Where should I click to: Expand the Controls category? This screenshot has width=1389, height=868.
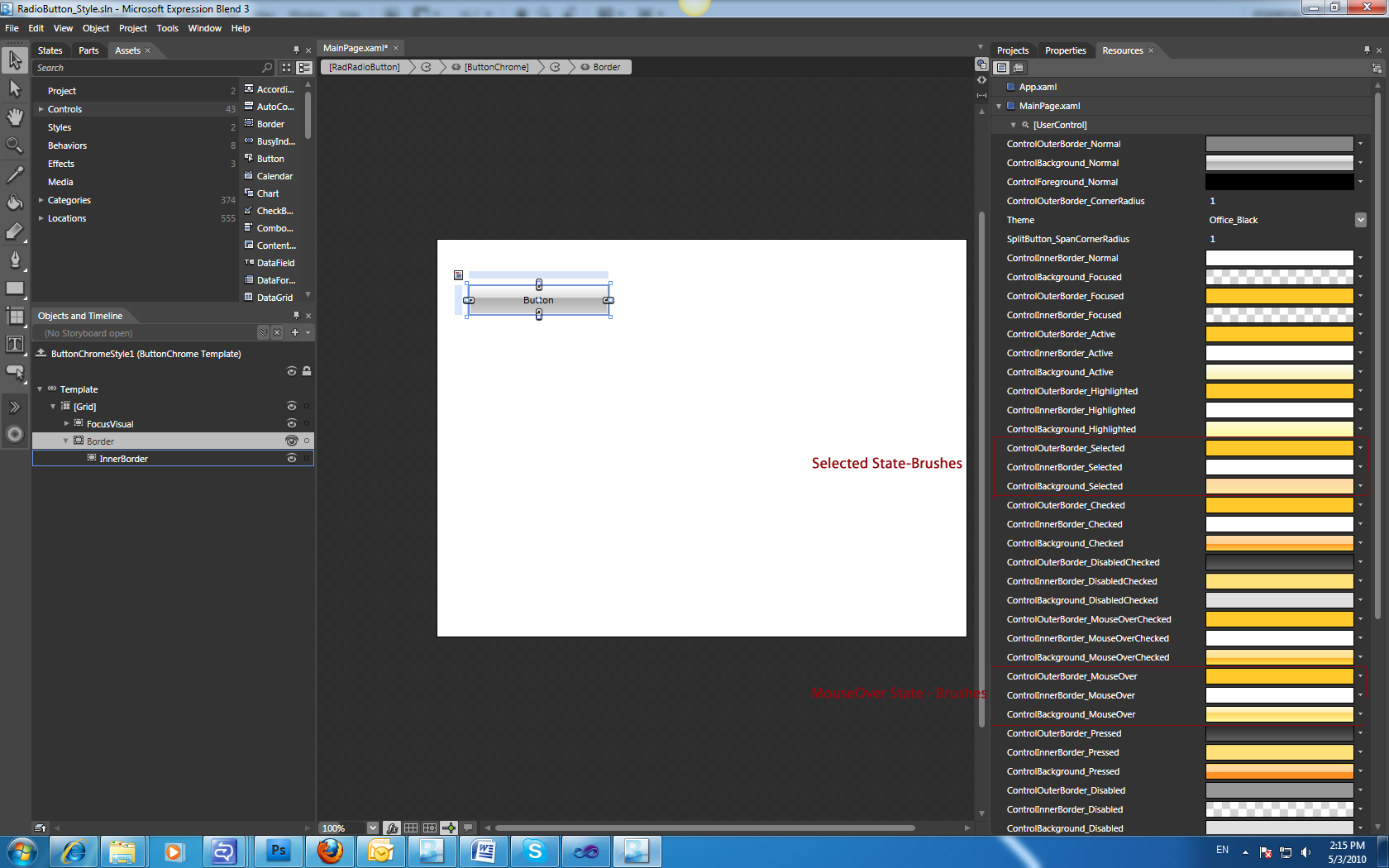(x=41, y=109)
